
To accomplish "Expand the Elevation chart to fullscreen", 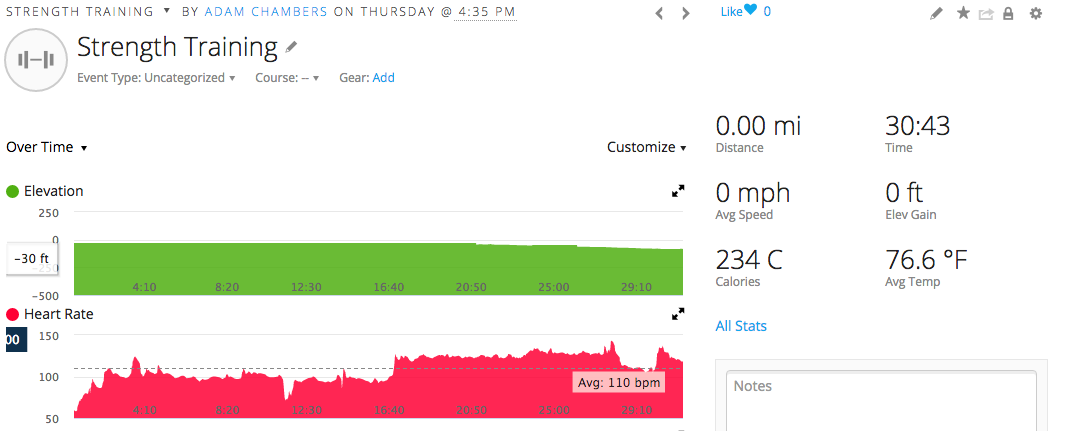I will [x=678, y=190].
